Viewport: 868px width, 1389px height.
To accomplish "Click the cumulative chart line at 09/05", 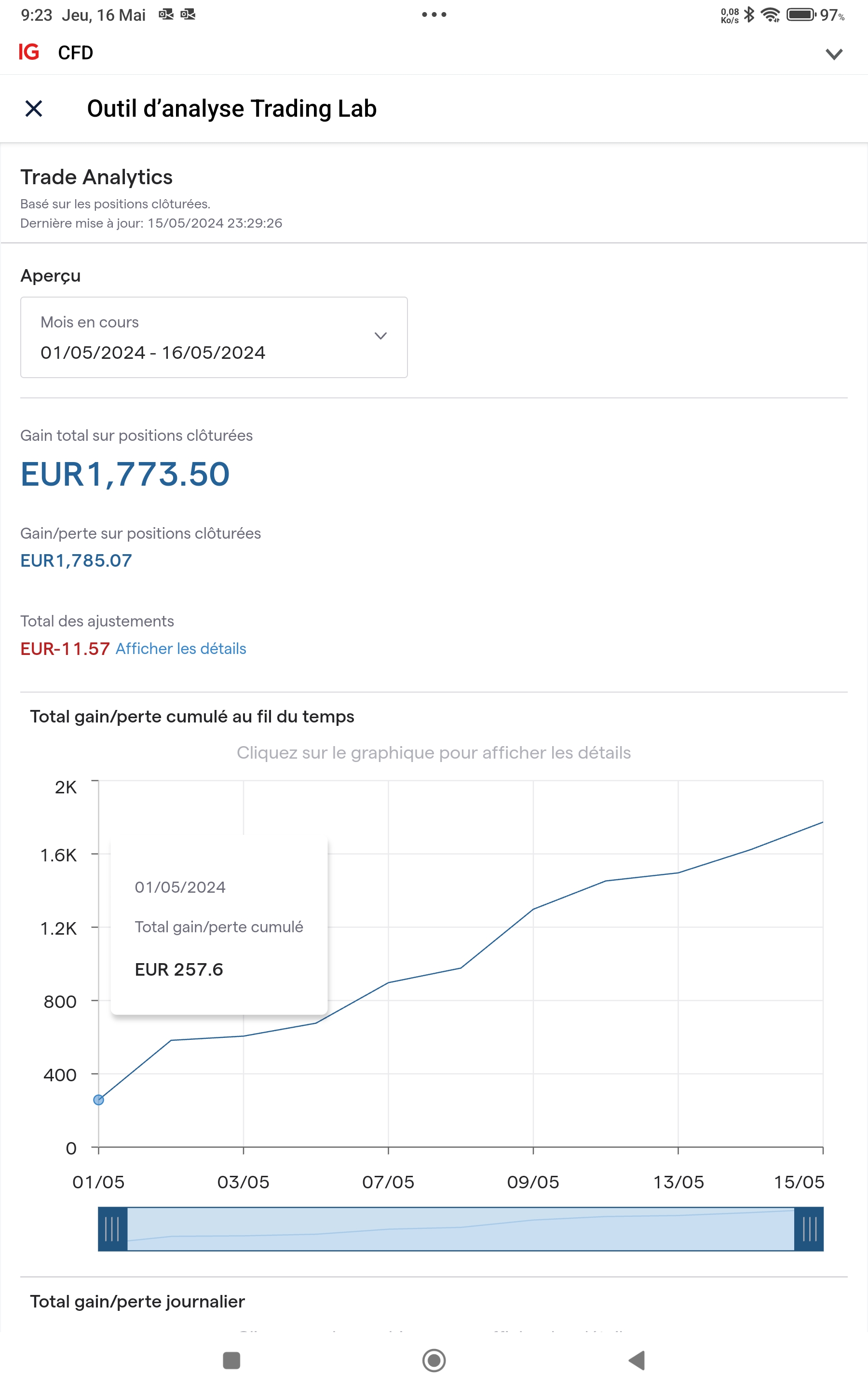I will tap(533, 909).
